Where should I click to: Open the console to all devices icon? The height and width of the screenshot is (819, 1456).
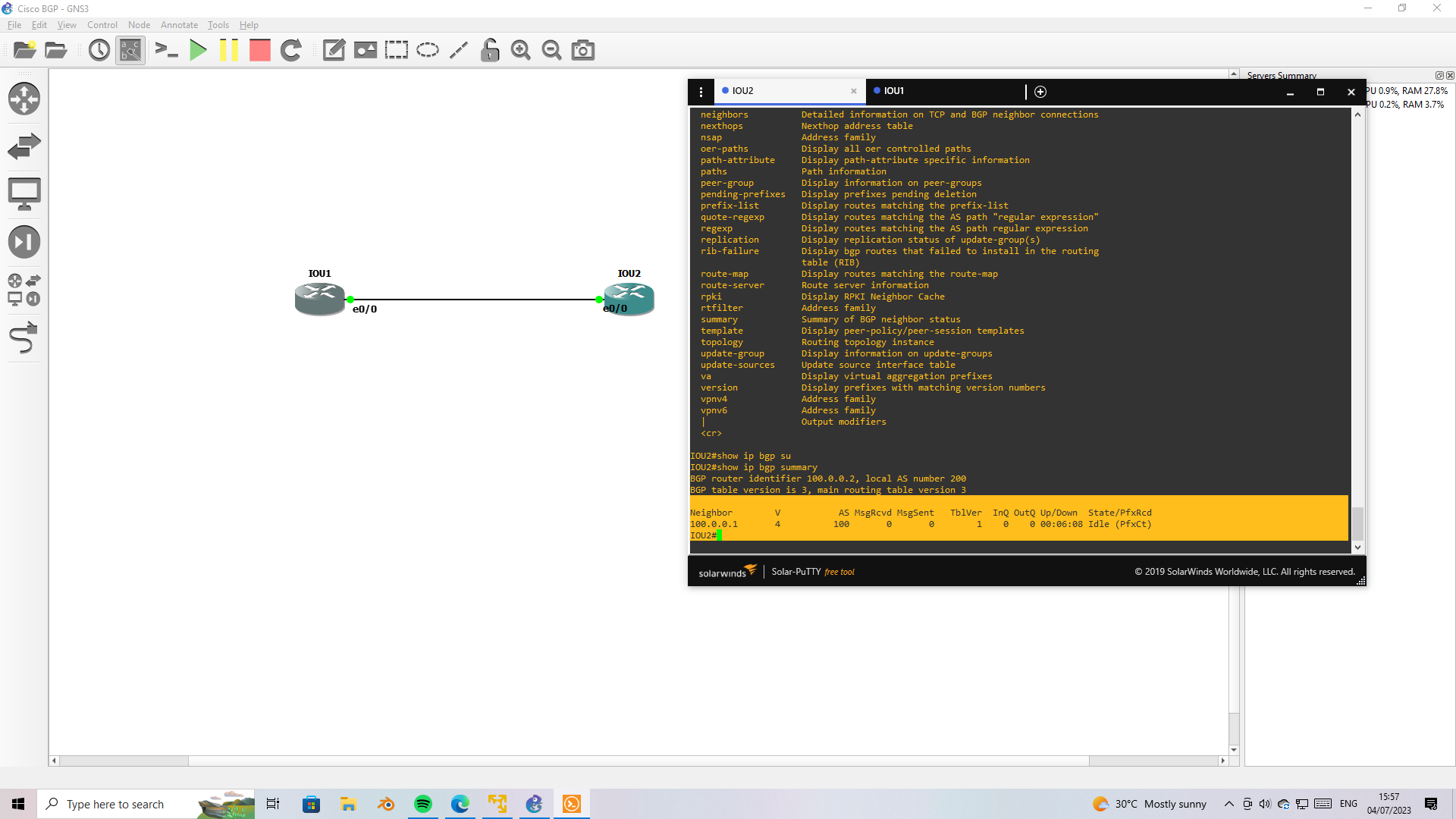[166, 50]
